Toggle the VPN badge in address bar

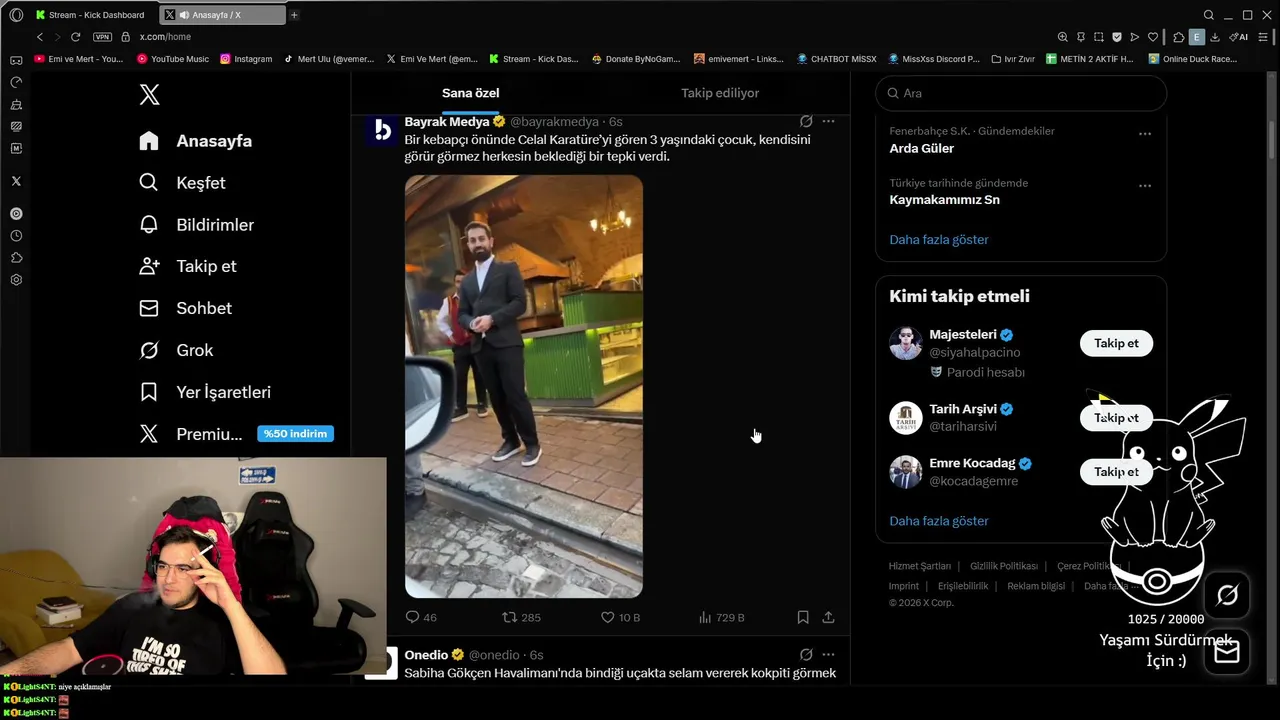pyautogui.click(x=102, y=37)
